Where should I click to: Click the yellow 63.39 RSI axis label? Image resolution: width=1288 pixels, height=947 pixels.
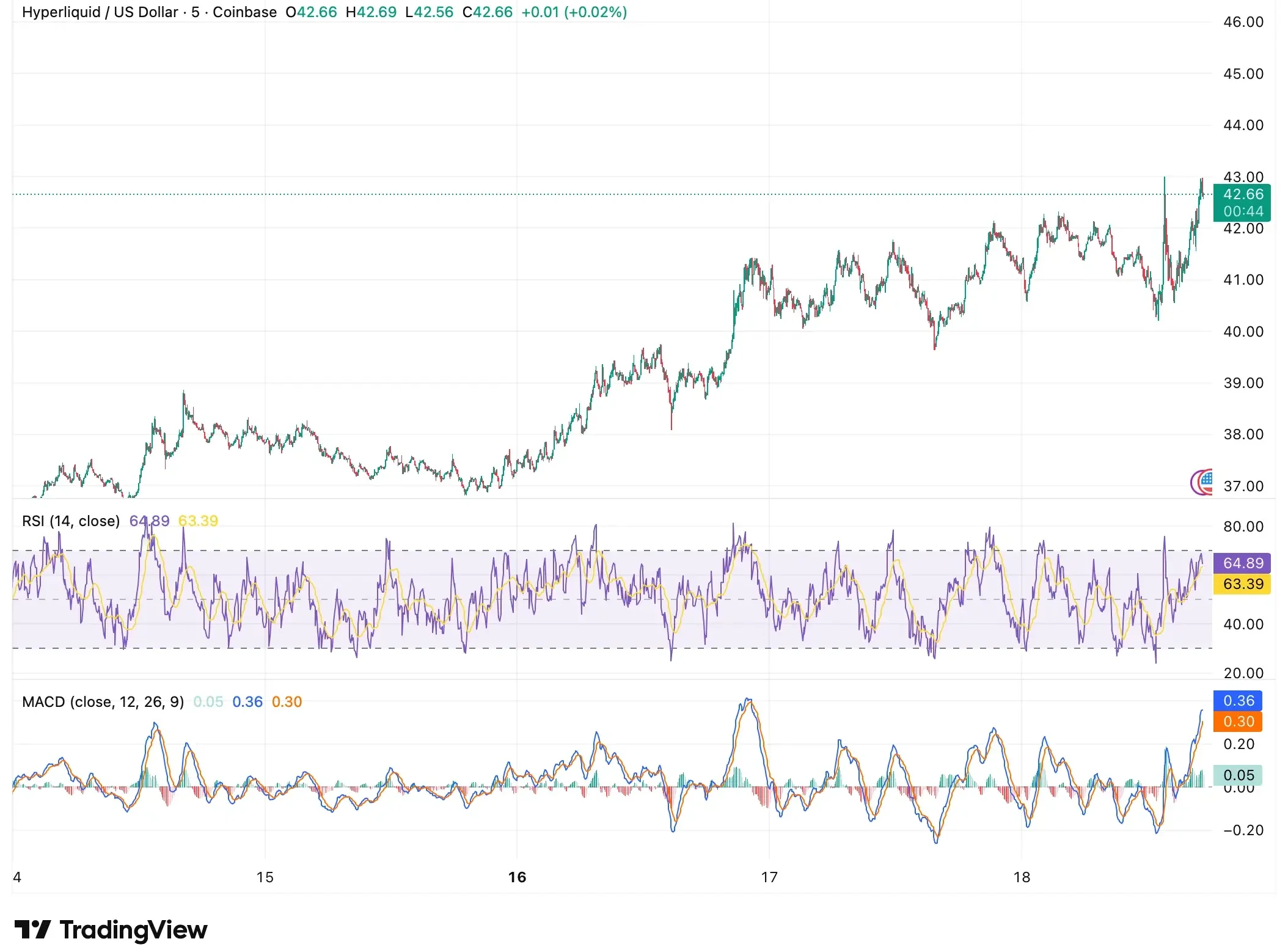[1242, 584]
